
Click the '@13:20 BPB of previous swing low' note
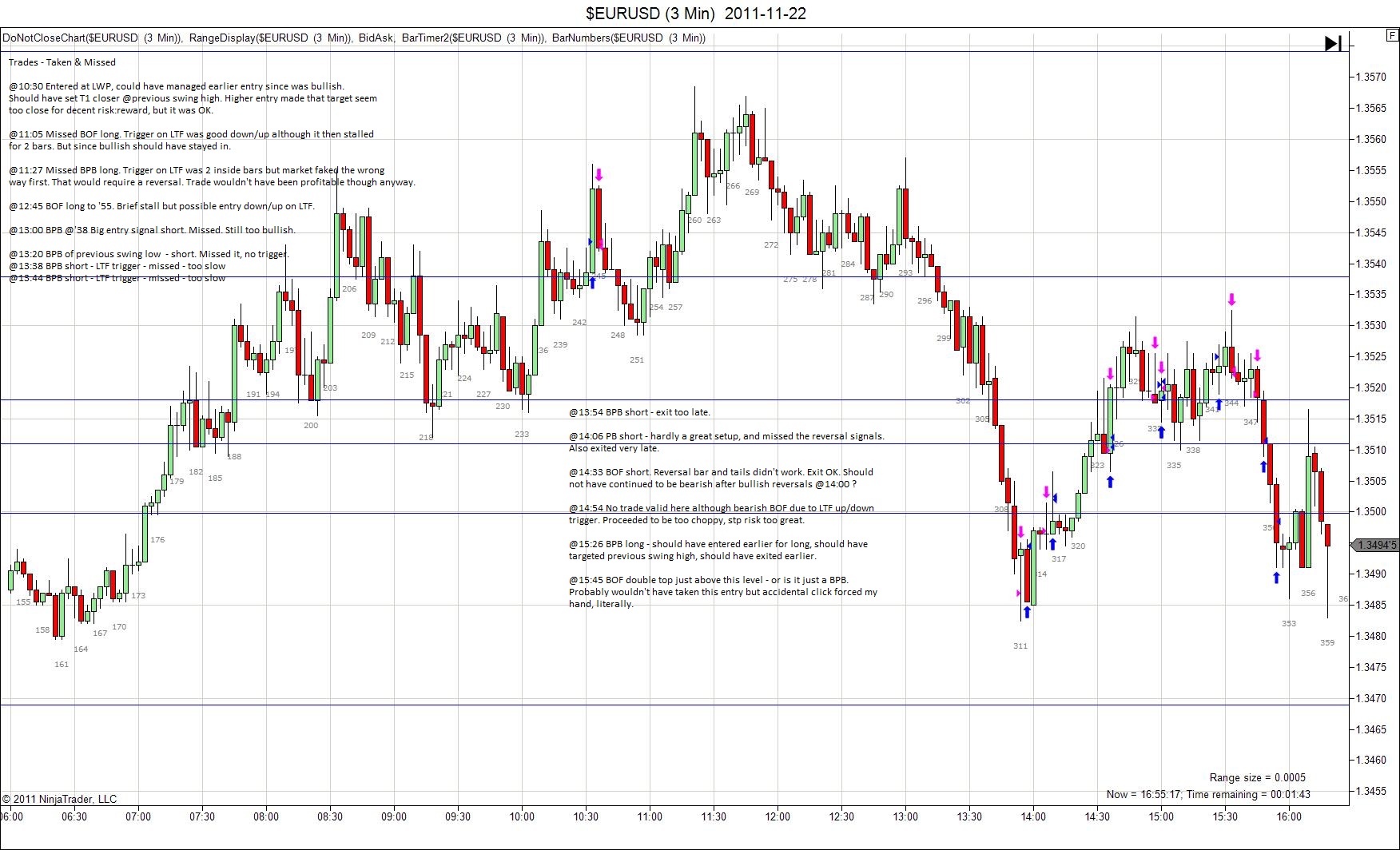click(149, 254)
